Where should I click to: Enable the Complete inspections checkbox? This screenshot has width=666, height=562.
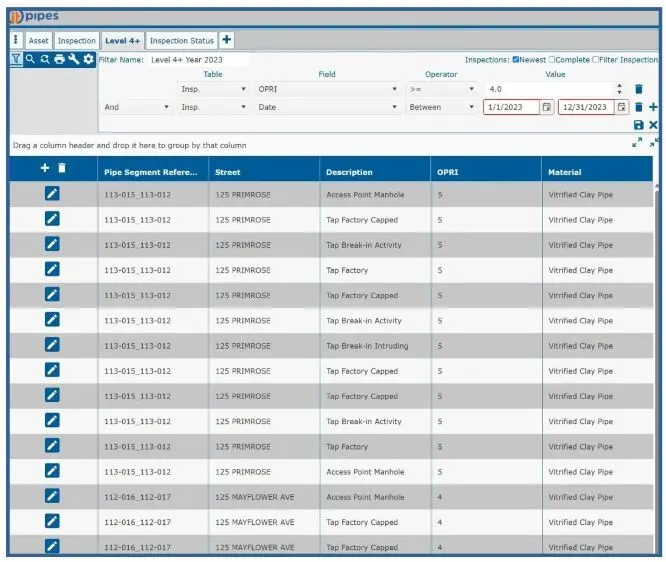click(x=552, y=59)
